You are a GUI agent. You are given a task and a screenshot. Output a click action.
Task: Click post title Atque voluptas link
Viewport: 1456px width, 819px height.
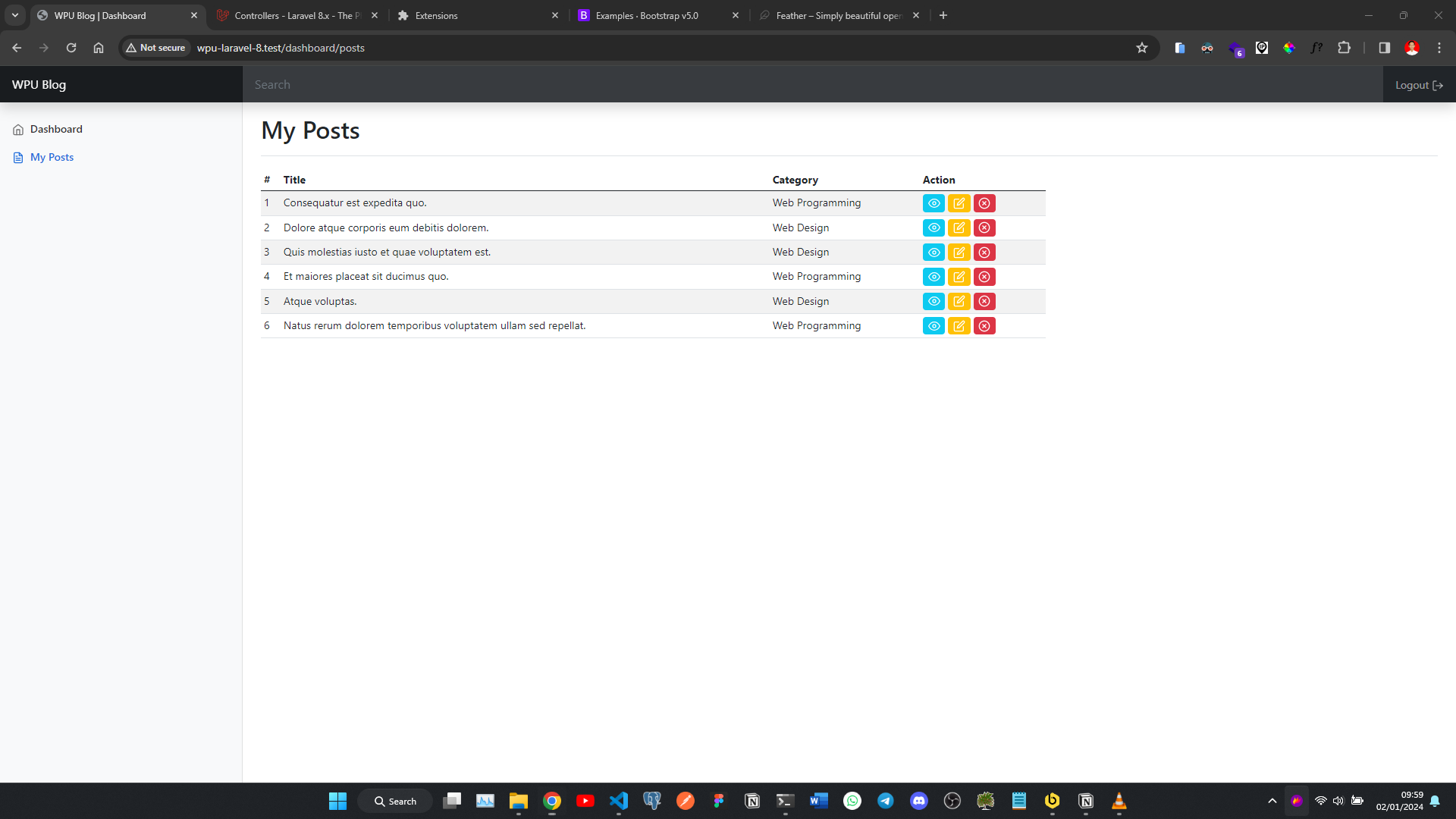coord(319,300)
